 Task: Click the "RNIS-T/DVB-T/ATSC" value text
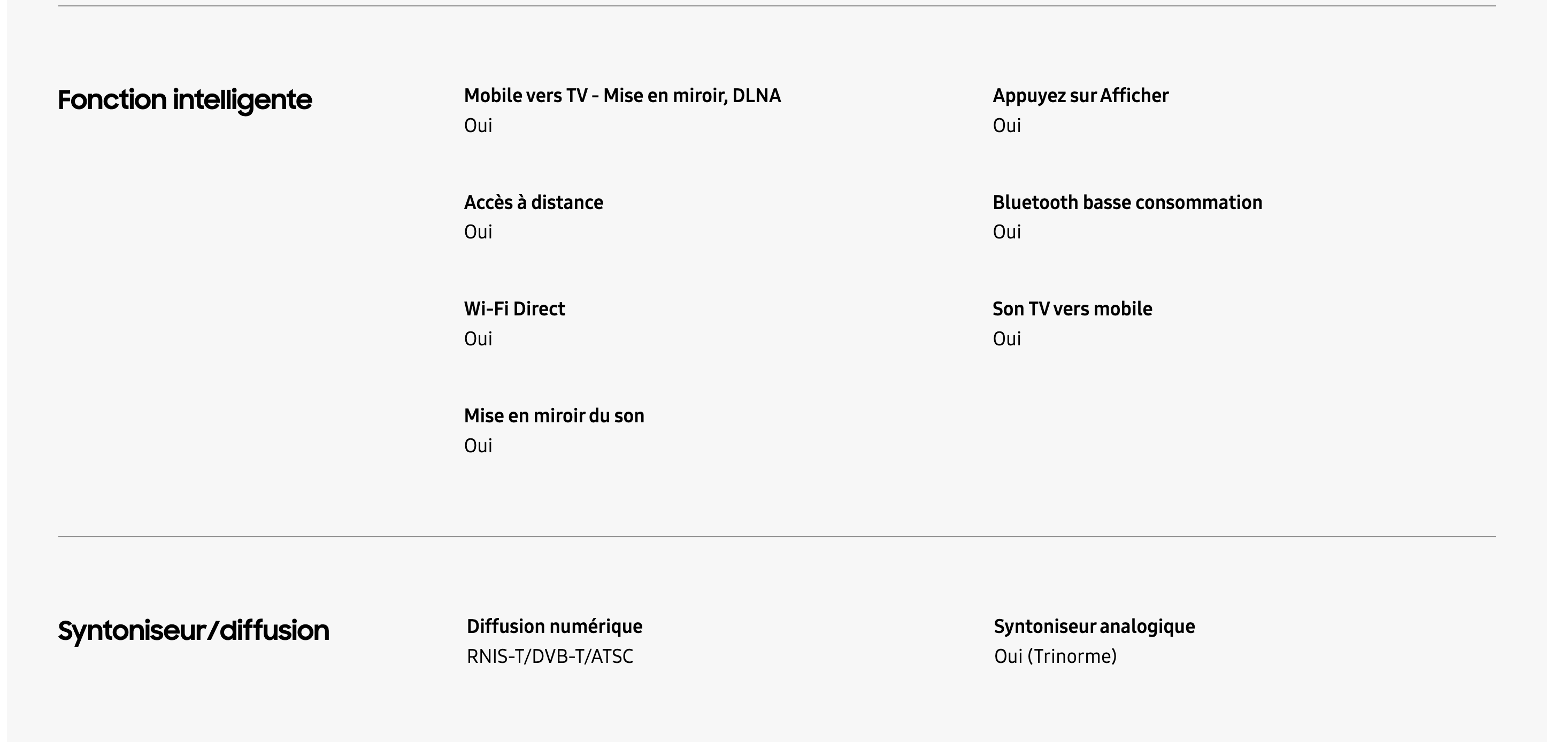[550, 656]
